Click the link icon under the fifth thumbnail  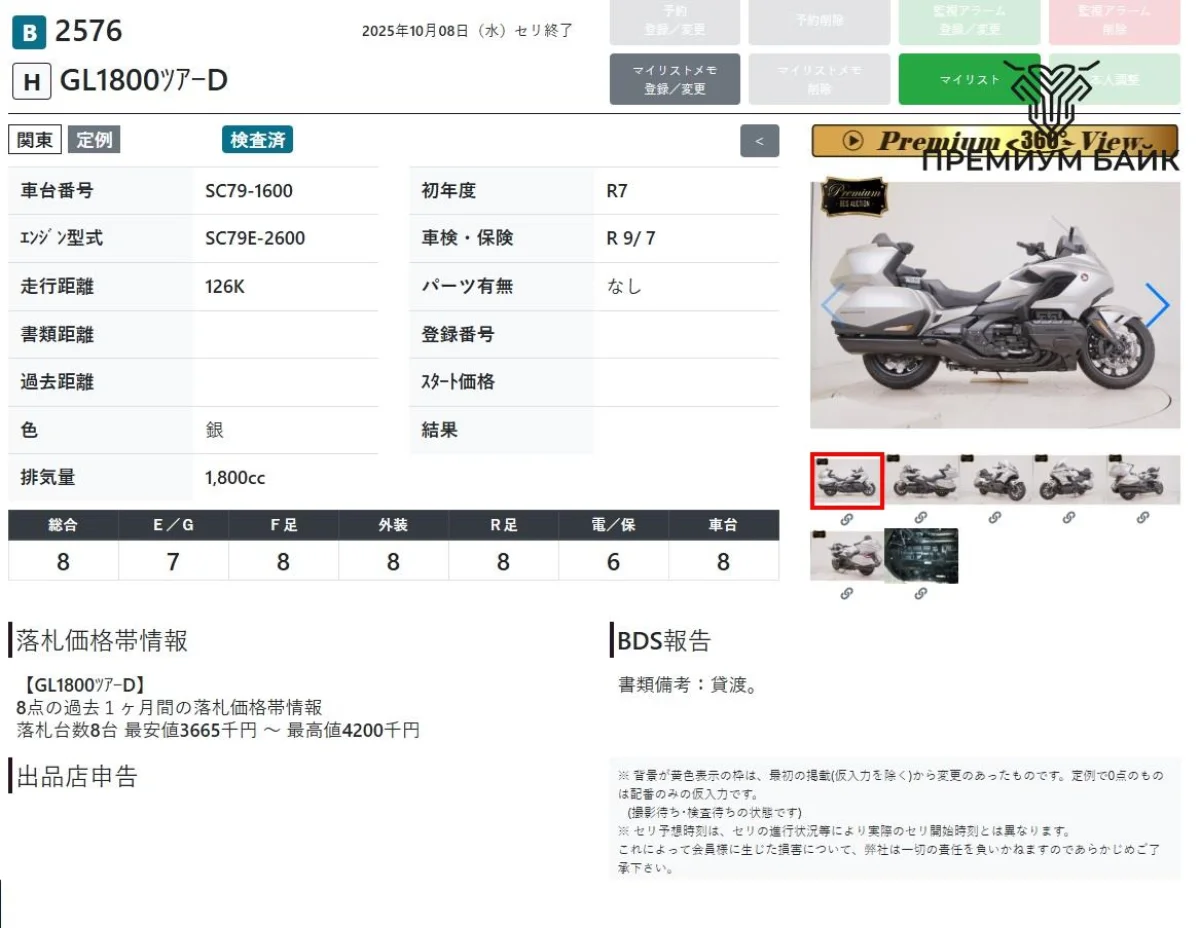tap(1143, 518)
